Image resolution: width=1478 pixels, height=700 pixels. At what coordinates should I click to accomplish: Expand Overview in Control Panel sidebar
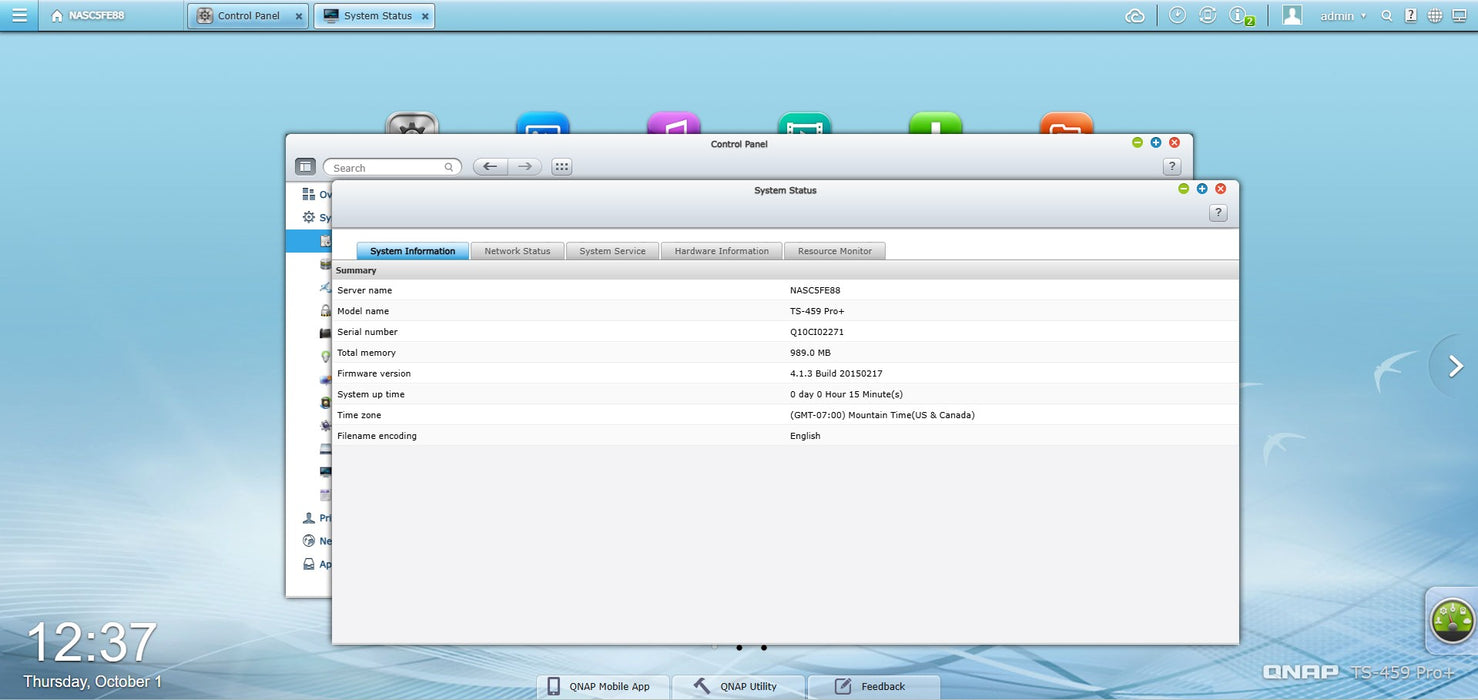coord(316,194)
